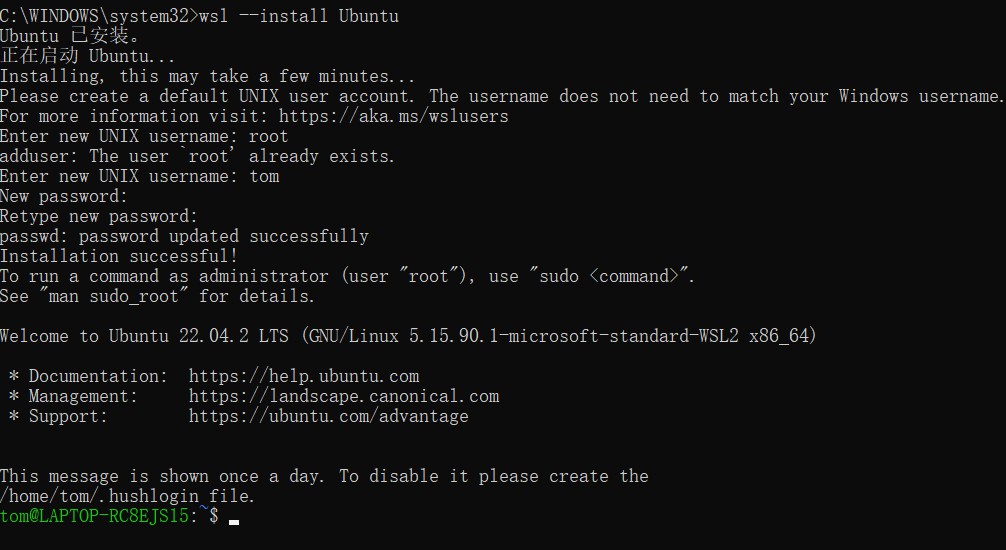Image resolution: width=1006 pixels, height=550 pixels.
Task: Click the "Welcome to Ubuntu 22.04.2 LTS" text
Action: (x=148, y=336)
